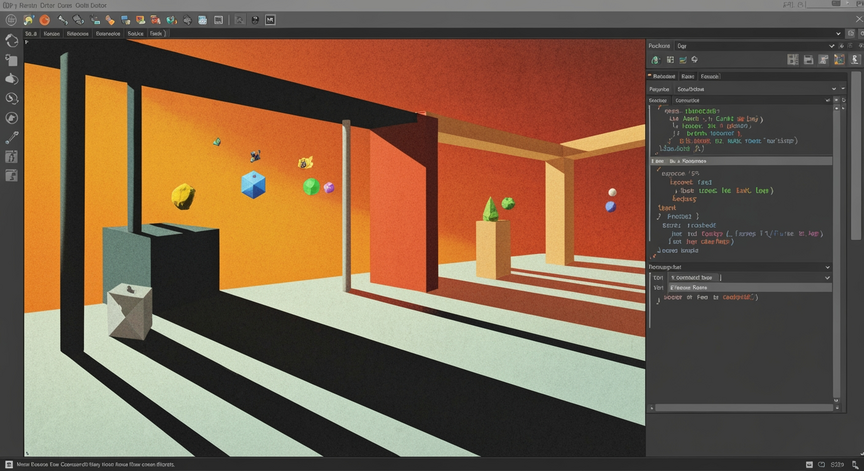Click the grid icon in right panel
The height and width of the screenshot is (471, 864).
(671, 59)
